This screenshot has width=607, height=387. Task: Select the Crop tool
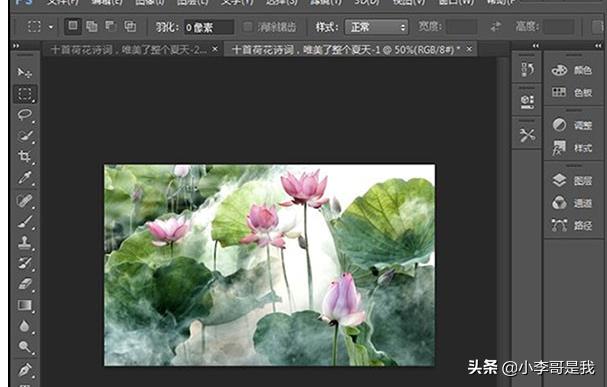point(24,156)
